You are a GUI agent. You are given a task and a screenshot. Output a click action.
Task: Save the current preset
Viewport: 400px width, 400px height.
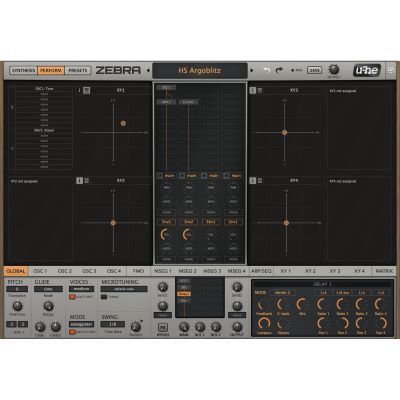(314, 70)
